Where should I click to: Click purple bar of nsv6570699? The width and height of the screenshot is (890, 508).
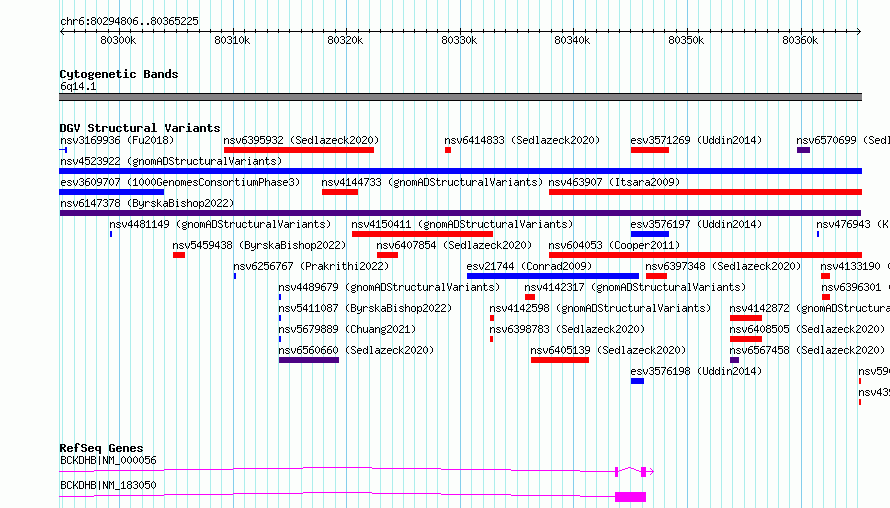click(803, 150)
